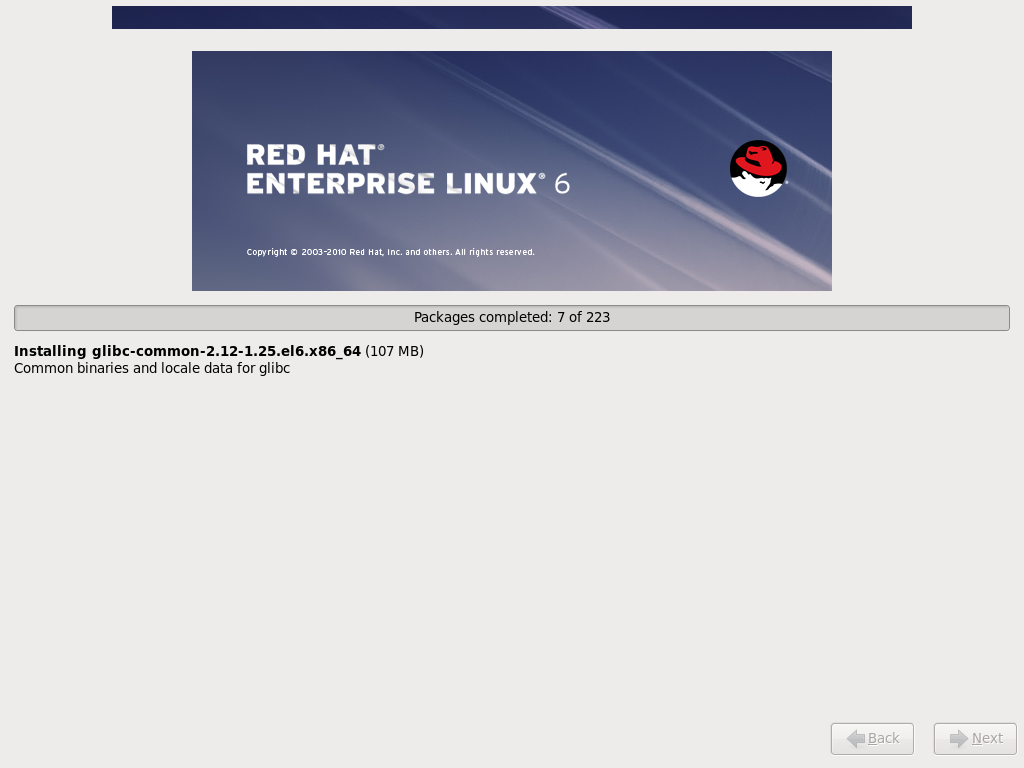Click the Back button
Viewport: 1024px width, 768px height.
point(871,738)
